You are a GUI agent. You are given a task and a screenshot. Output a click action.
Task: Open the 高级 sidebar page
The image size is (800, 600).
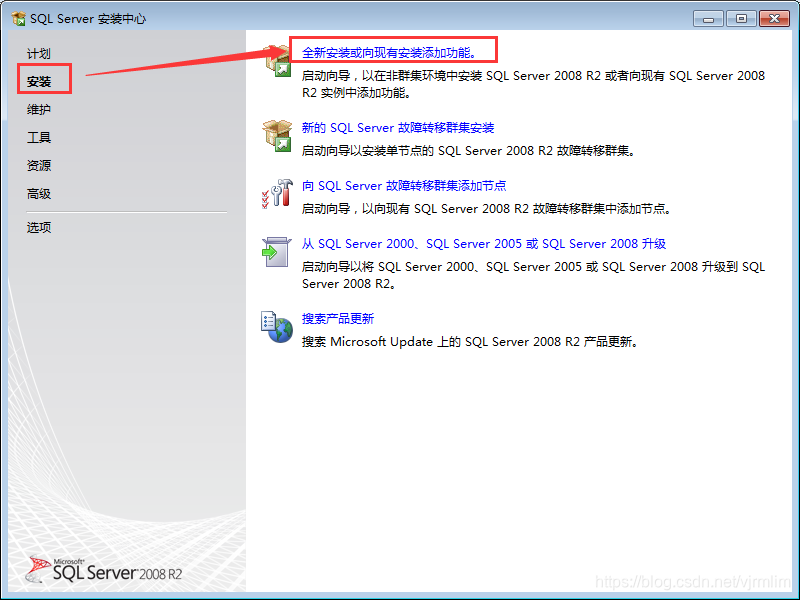39,194
